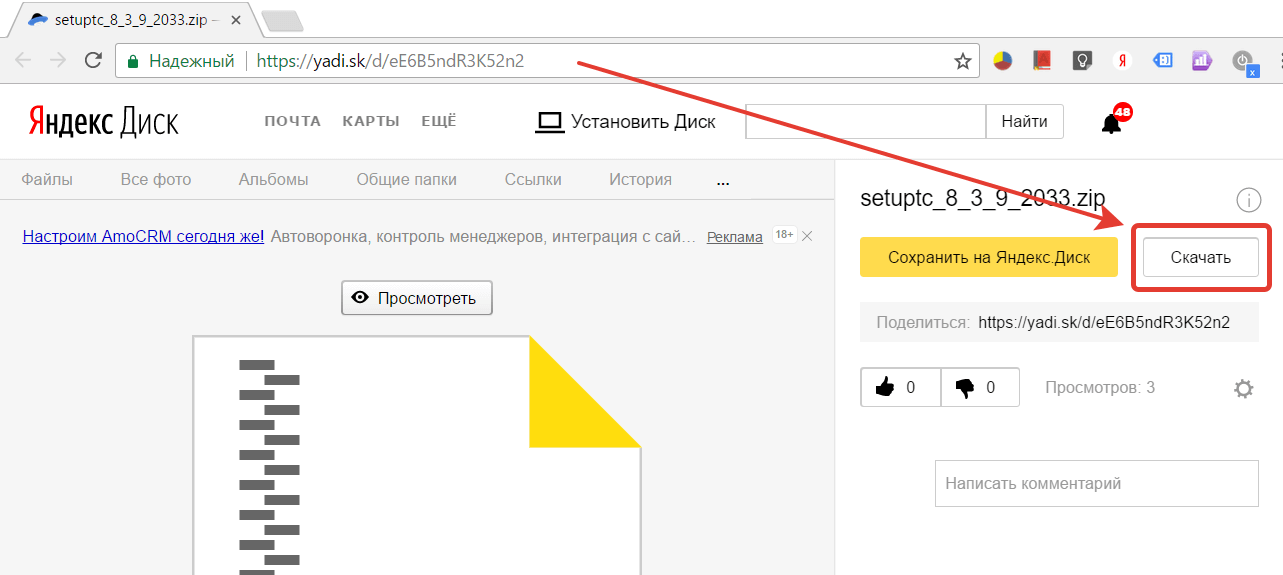The image size is (1283, 575).
Task: Close the AmoCRM ad with the X
Action: pos(807,237)
